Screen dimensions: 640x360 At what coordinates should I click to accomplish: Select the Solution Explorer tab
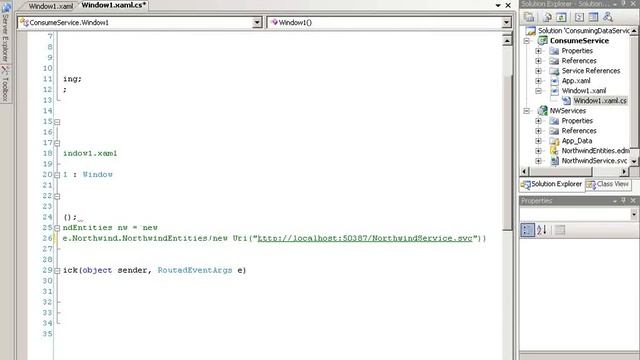coord(552,184)
